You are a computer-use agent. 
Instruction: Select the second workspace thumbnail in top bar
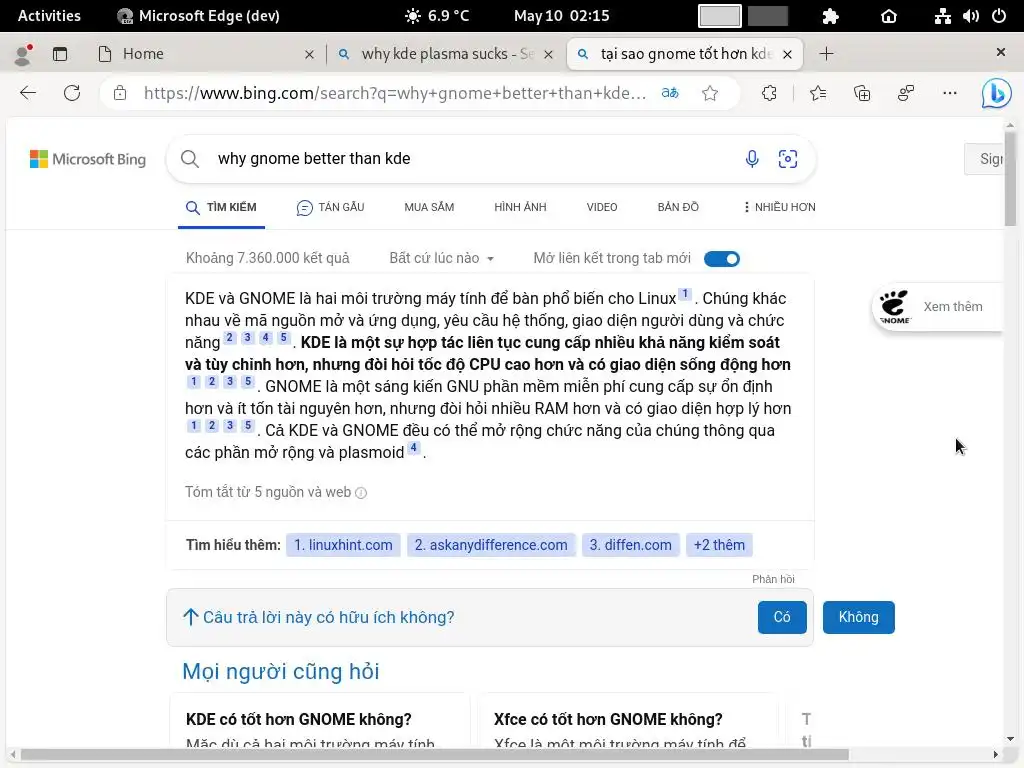[768, 16]
